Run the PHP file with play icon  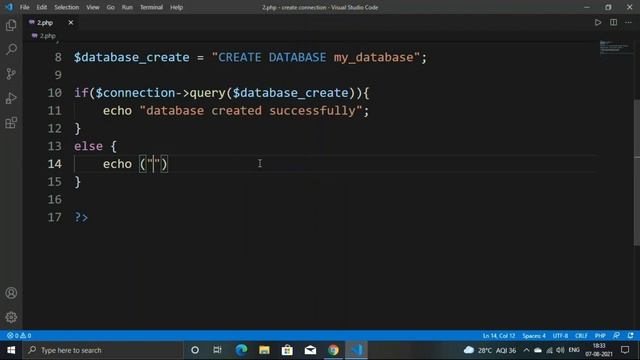(598, 22)
